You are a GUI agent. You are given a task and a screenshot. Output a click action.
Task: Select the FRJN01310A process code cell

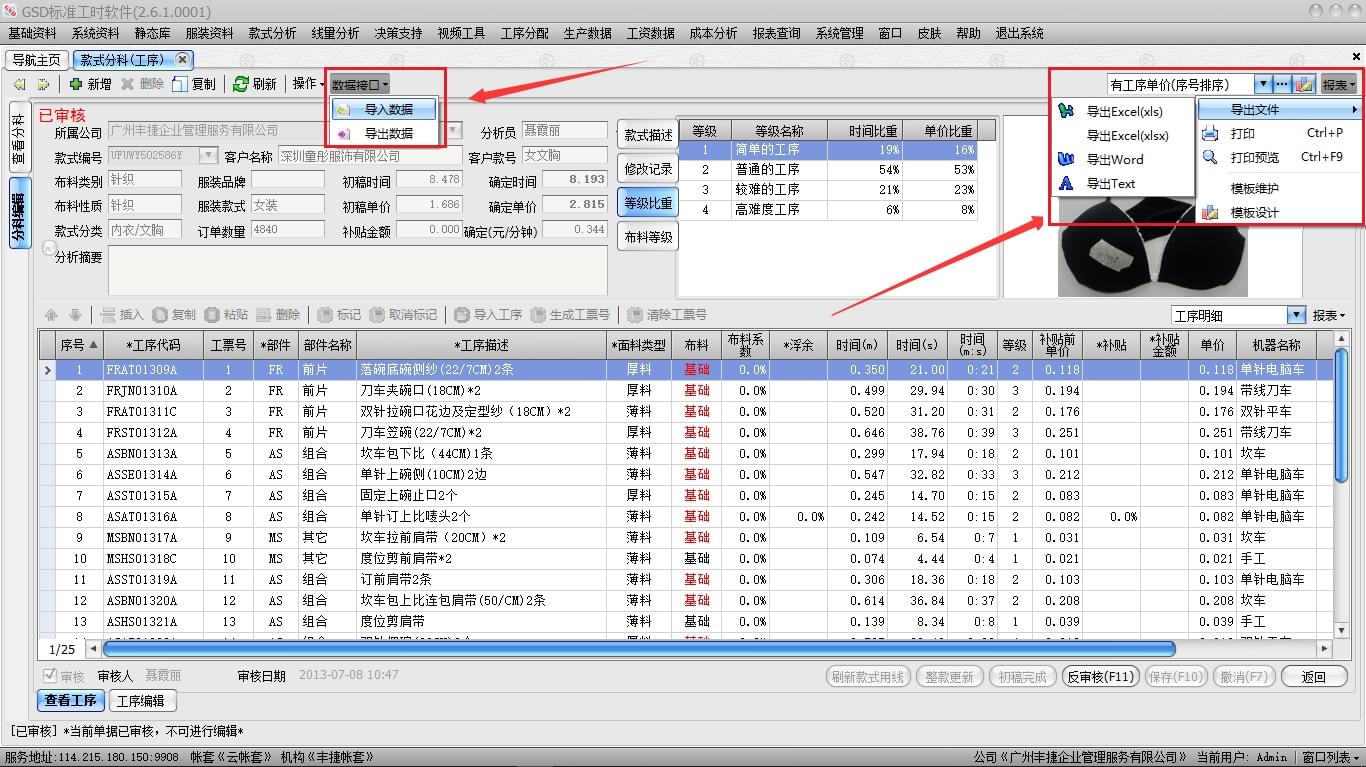pos(153,391)
